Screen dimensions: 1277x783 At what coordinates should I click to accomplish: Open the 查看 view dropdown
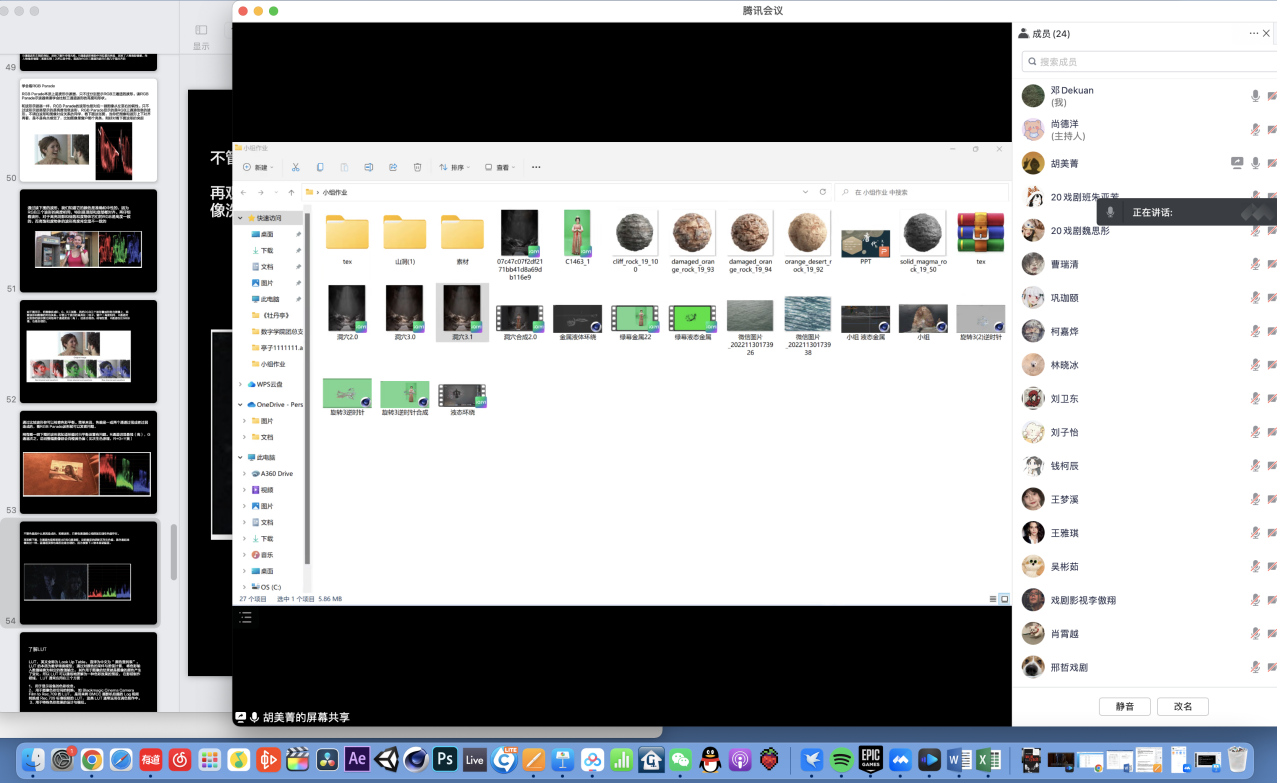click(x=500, y=167)
